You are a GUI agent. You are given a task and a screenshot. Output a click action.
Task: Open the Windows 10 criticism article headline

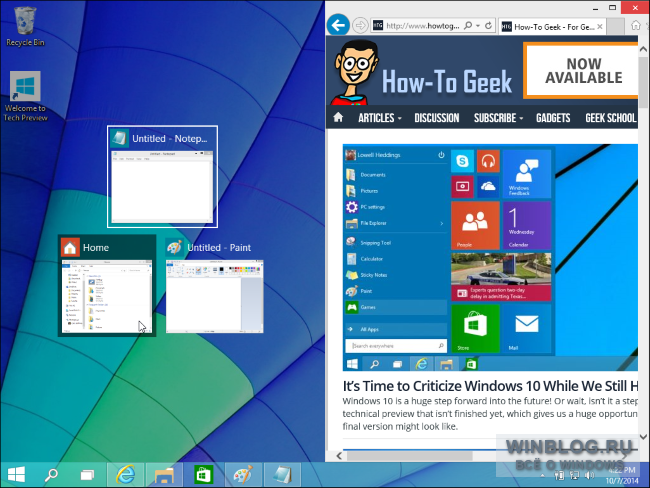(x=490, y=386)
